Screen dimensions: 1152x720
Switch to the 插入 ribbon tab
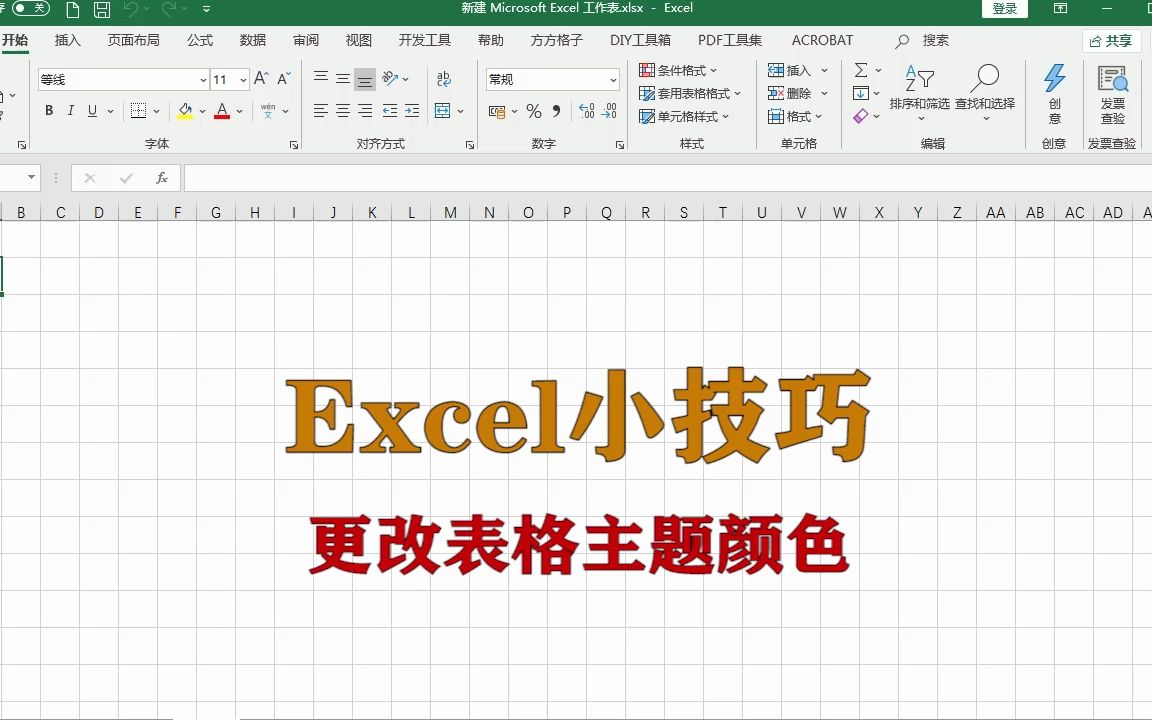point(67,40)
